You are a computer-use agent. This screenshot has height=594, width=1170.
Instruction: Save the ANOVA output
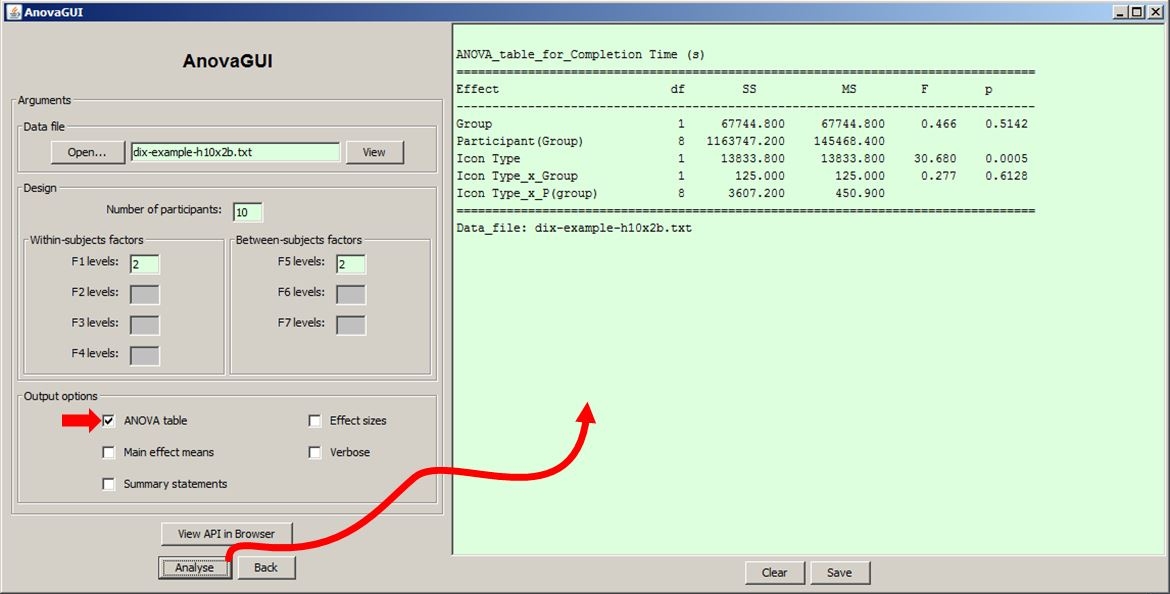coord(839,573)
